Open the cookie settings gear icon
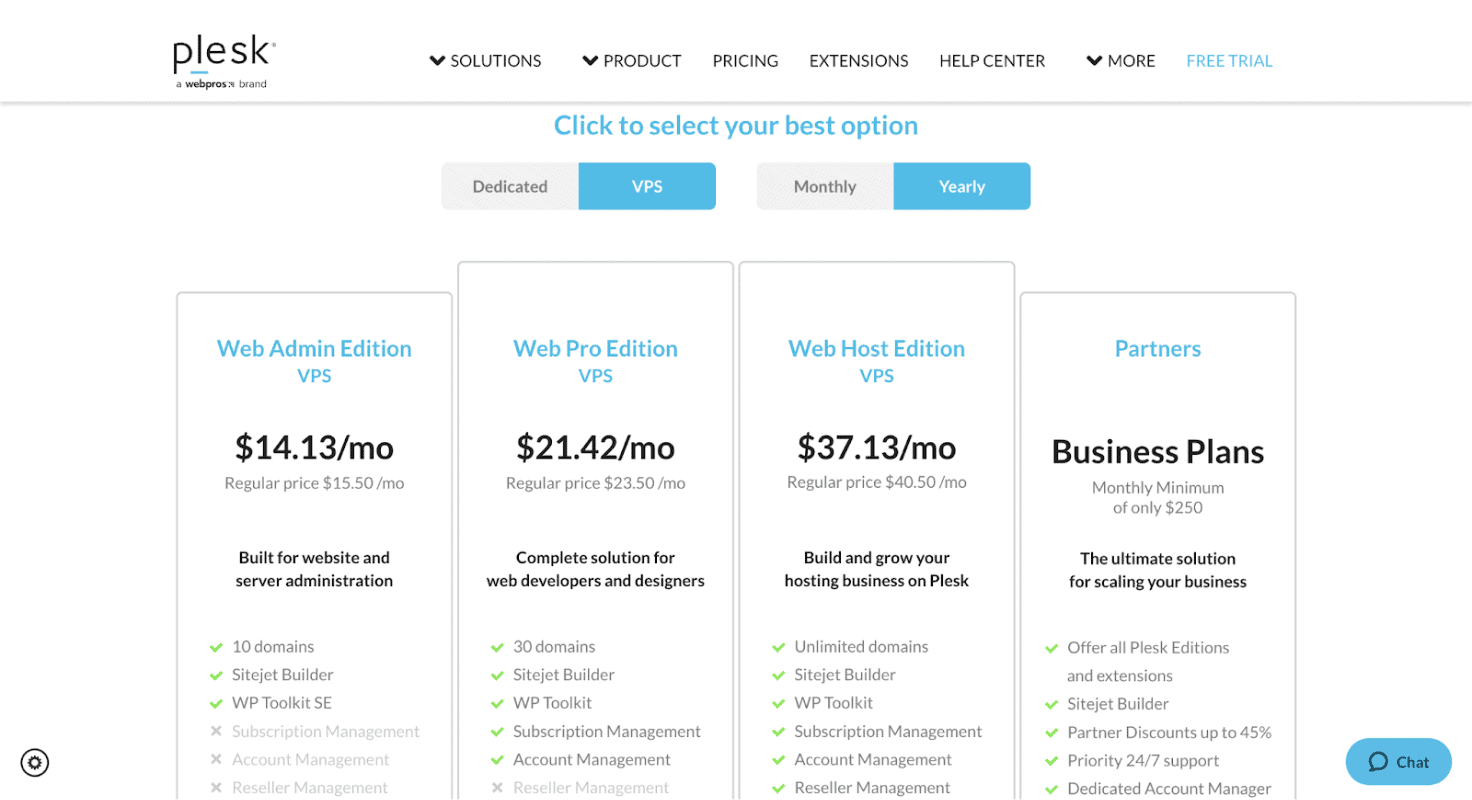Image resolution: width=1472 pixels, height=800 pixels. coord(35,763)
